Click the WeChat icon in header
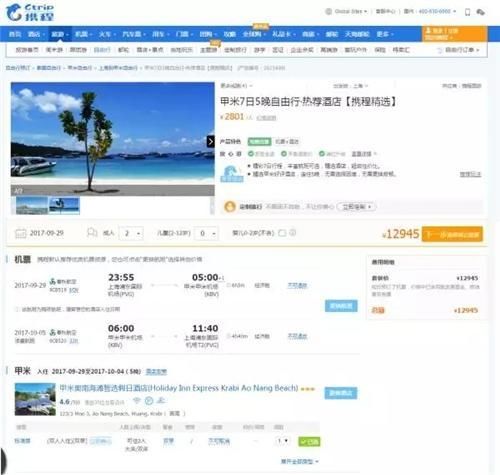This screenshot has width=500, height=475. 480,12
